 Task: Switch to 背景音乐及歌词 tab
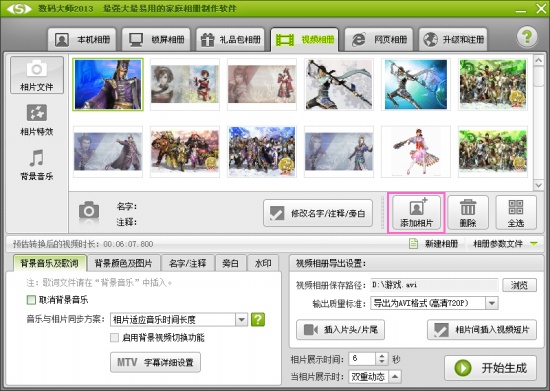(x=49, y=263)
